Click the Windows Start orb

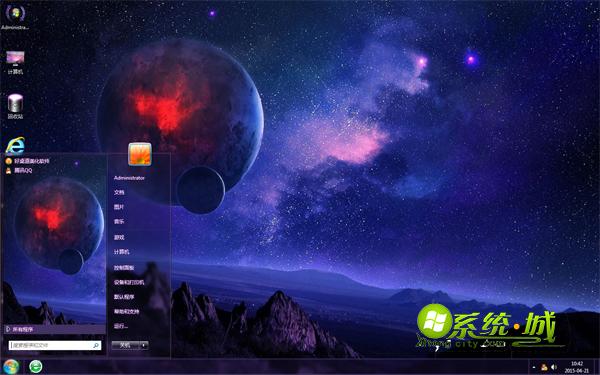click(x=11, y=367)
